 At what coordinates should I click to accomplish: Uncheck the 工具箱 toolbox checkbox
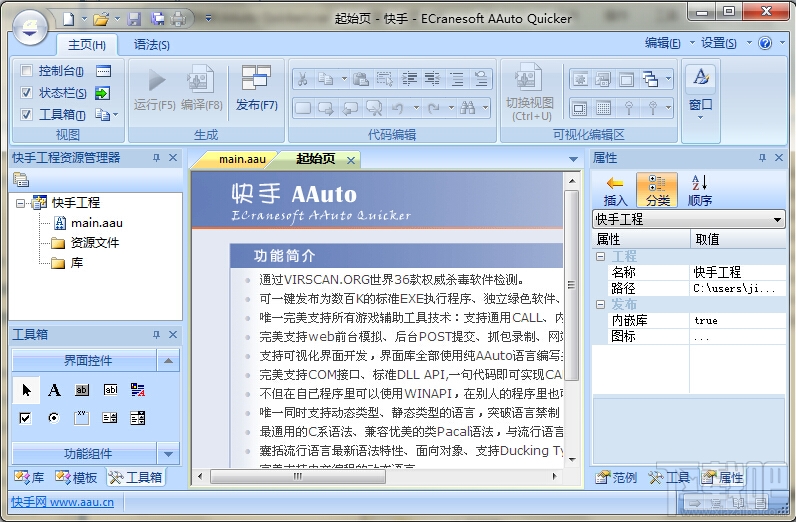tap(26, 115)
